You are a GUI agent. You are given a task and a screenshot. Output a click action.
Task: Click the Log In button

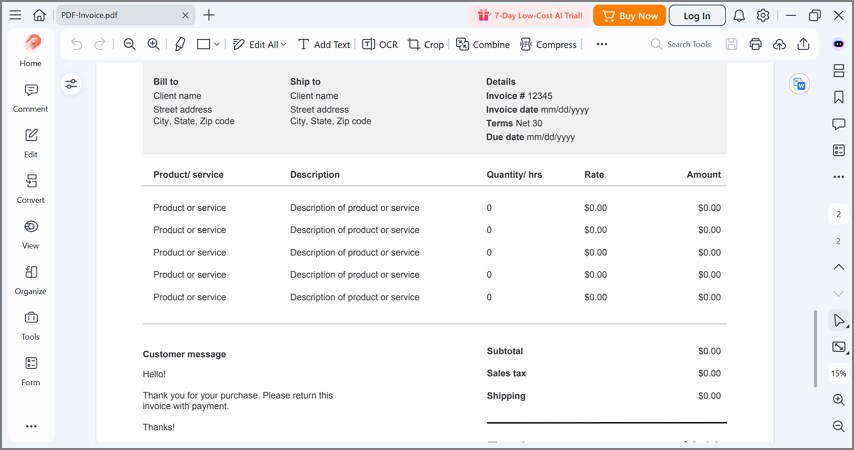coord(697,16)
